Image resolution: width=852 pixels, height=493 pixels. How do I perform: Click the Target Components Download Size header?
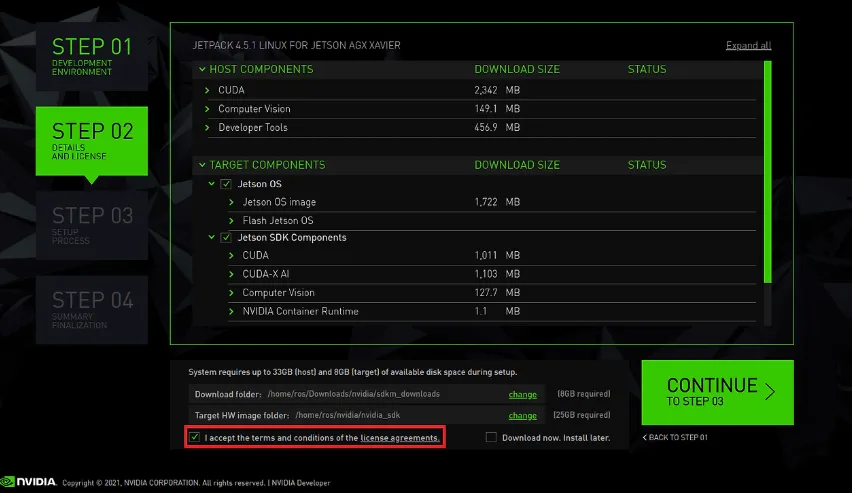pyautogui.click(x=517, y=165)
